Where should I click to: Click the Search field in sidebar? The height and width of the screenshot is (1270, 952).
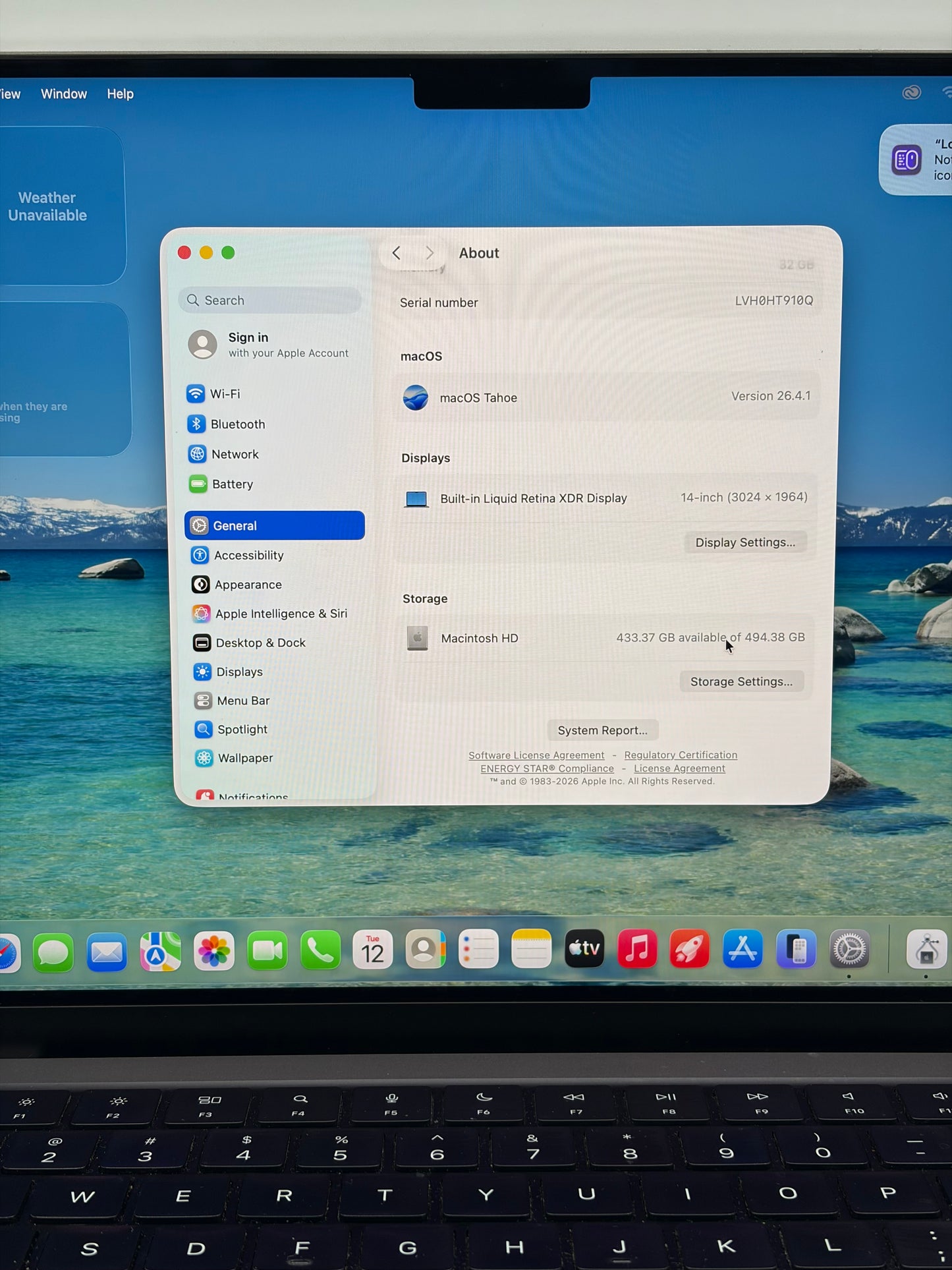click(x=269, y=301)
